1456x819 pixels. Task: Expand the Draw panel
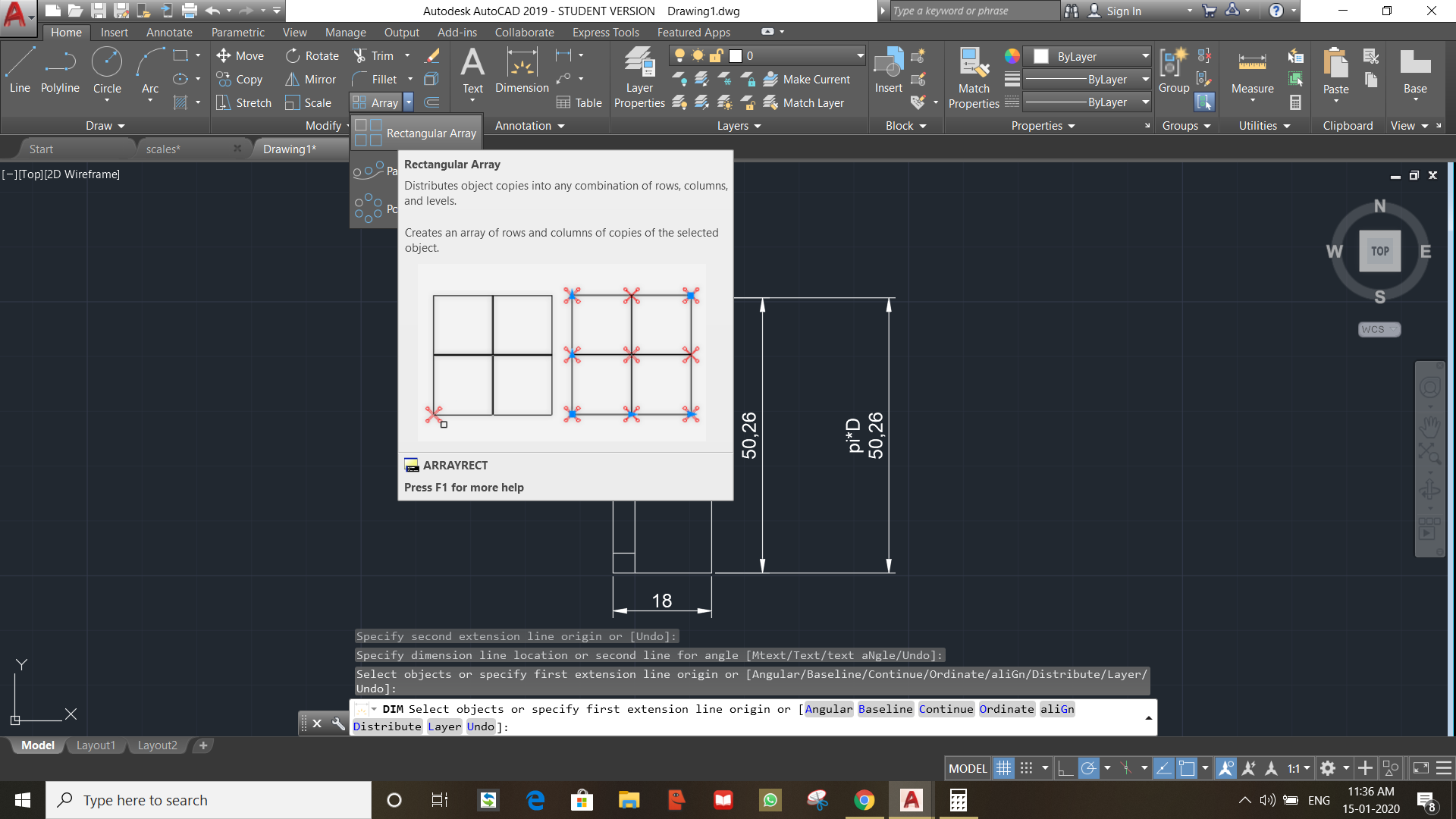click(x=105, y=126)
